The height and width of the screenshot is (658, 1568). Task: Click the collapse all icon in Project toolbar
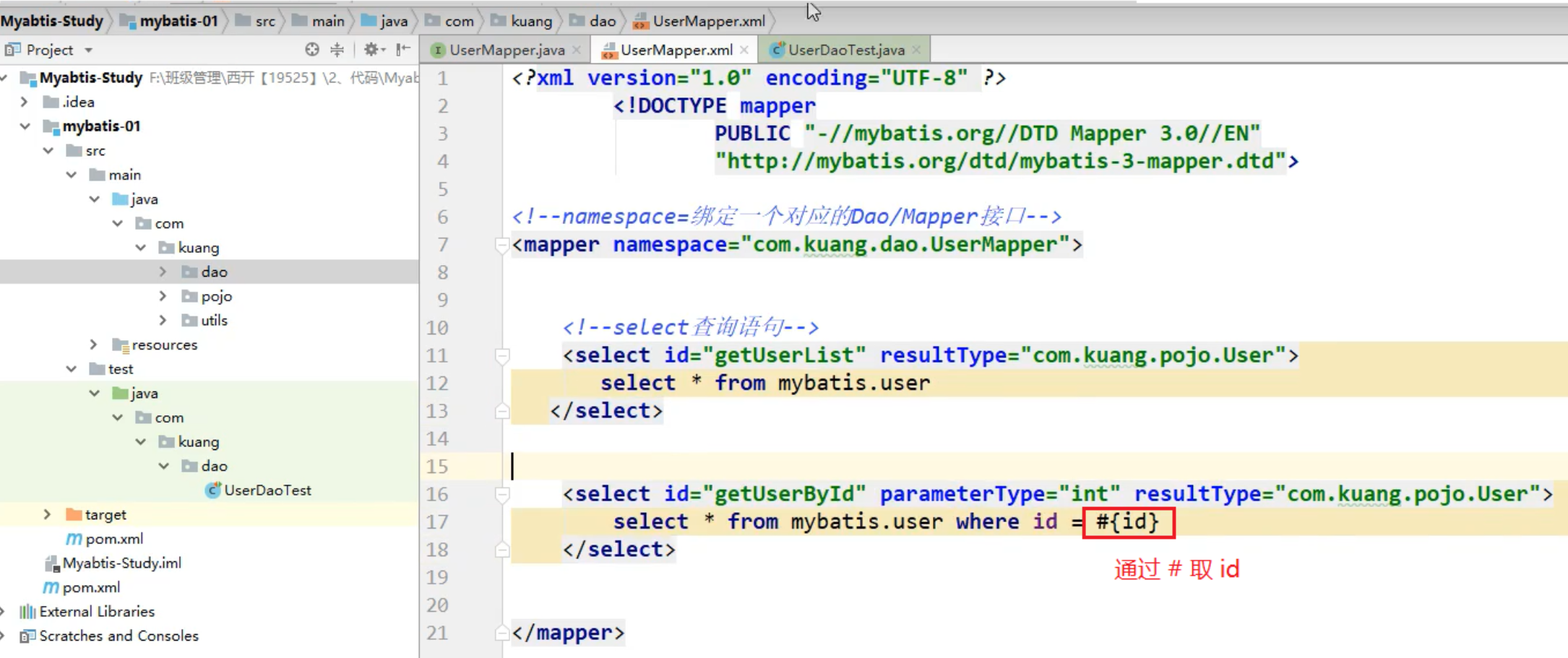[x=337, y=49]
